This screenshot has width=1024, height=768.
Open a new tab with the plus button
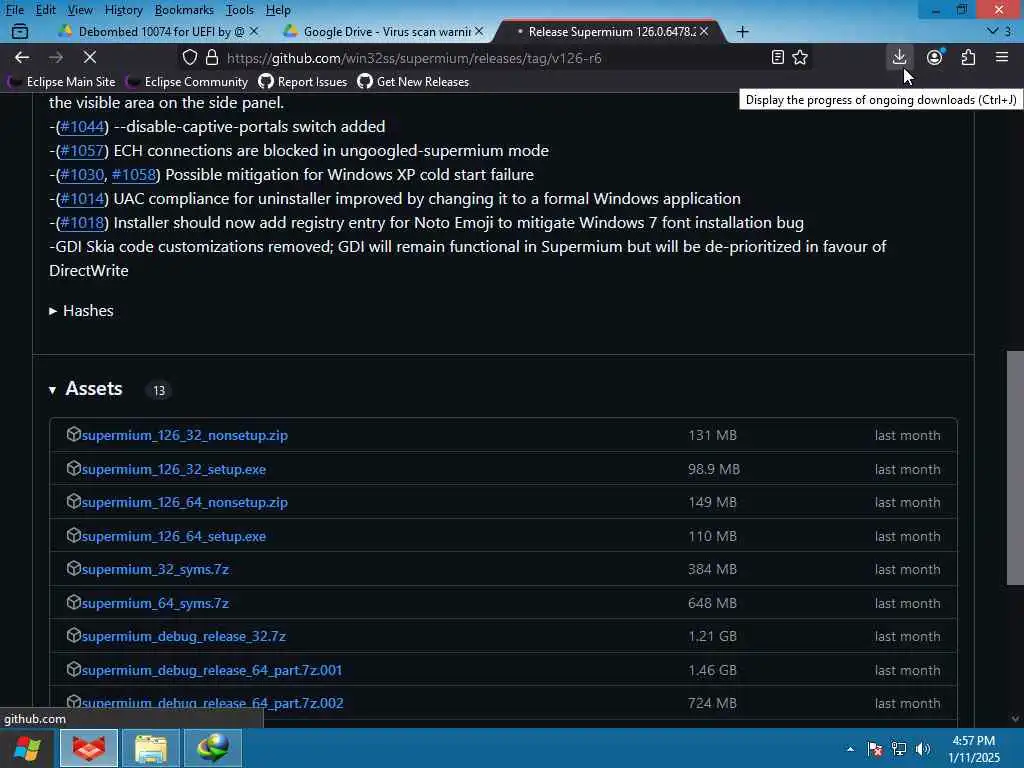pos(743,31)
